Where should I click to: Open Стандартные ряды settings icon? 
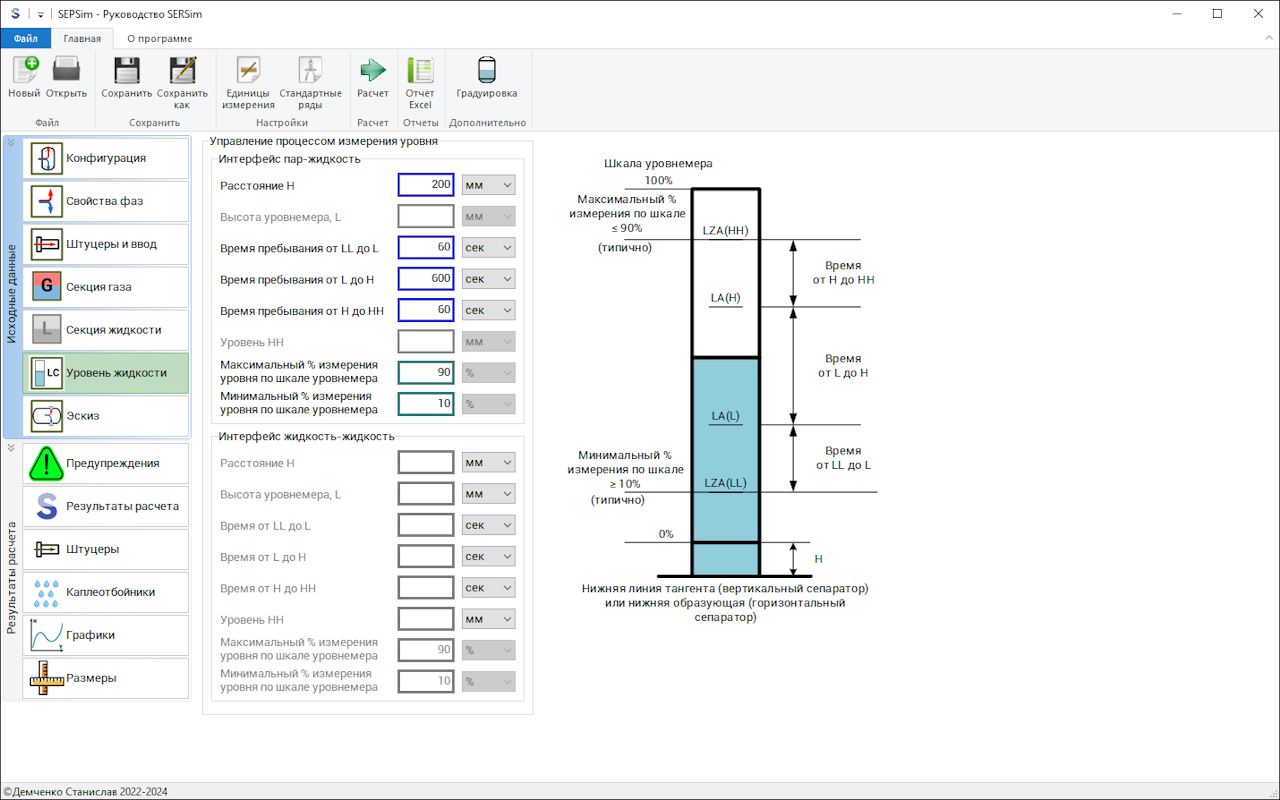click(310, 77)
